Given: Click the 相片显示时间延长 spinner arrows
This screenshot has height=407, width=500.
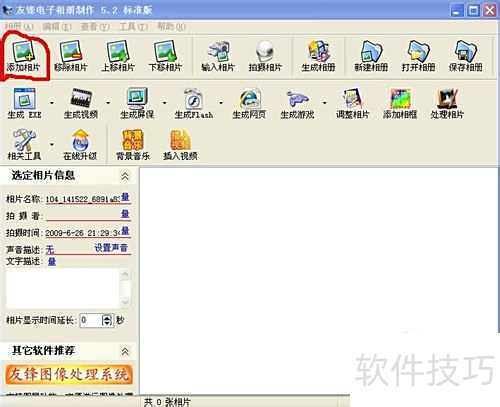Looking at the screenshot, I should click(x=107, y=320).
